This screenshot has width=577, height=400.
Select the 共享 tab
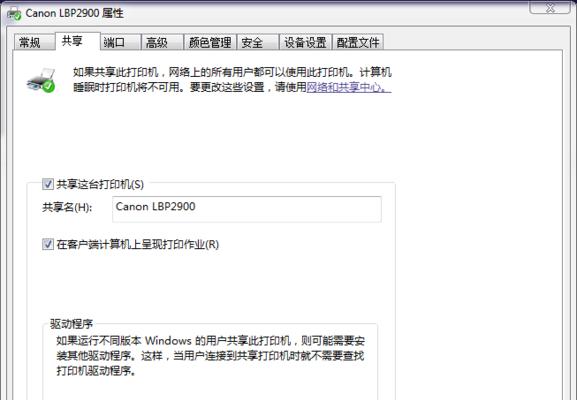pos(78,41)
